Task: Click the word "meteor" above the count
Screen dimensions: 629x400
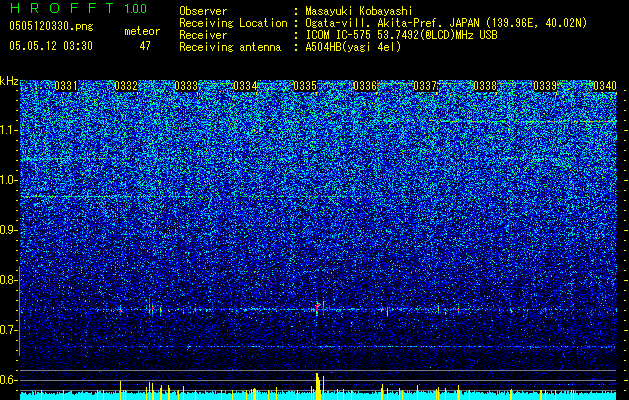Action: [x=142, y=31]
